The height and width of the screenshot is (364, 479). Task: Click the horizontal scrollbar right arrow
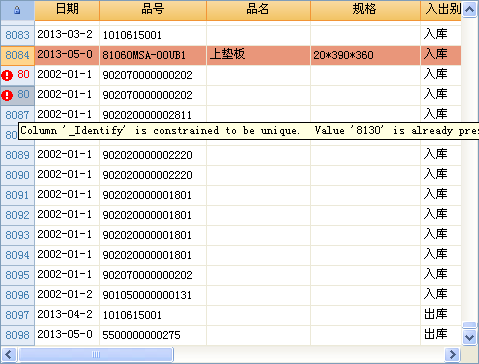point(452,354)
